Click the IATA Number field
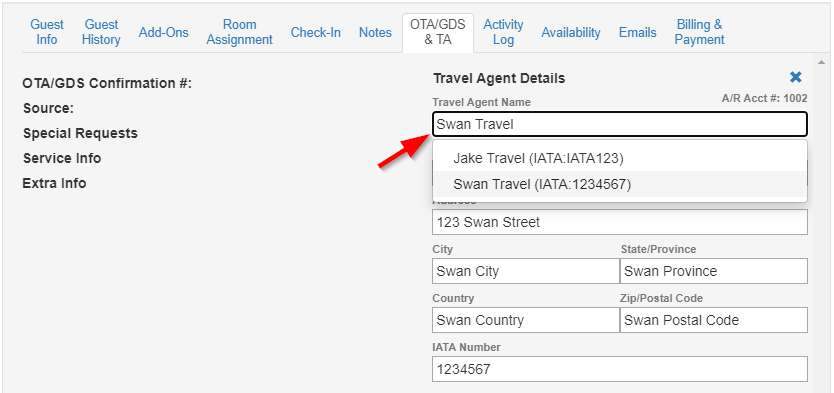The width and height of the screenshot is (834, 393). point(620,369)
